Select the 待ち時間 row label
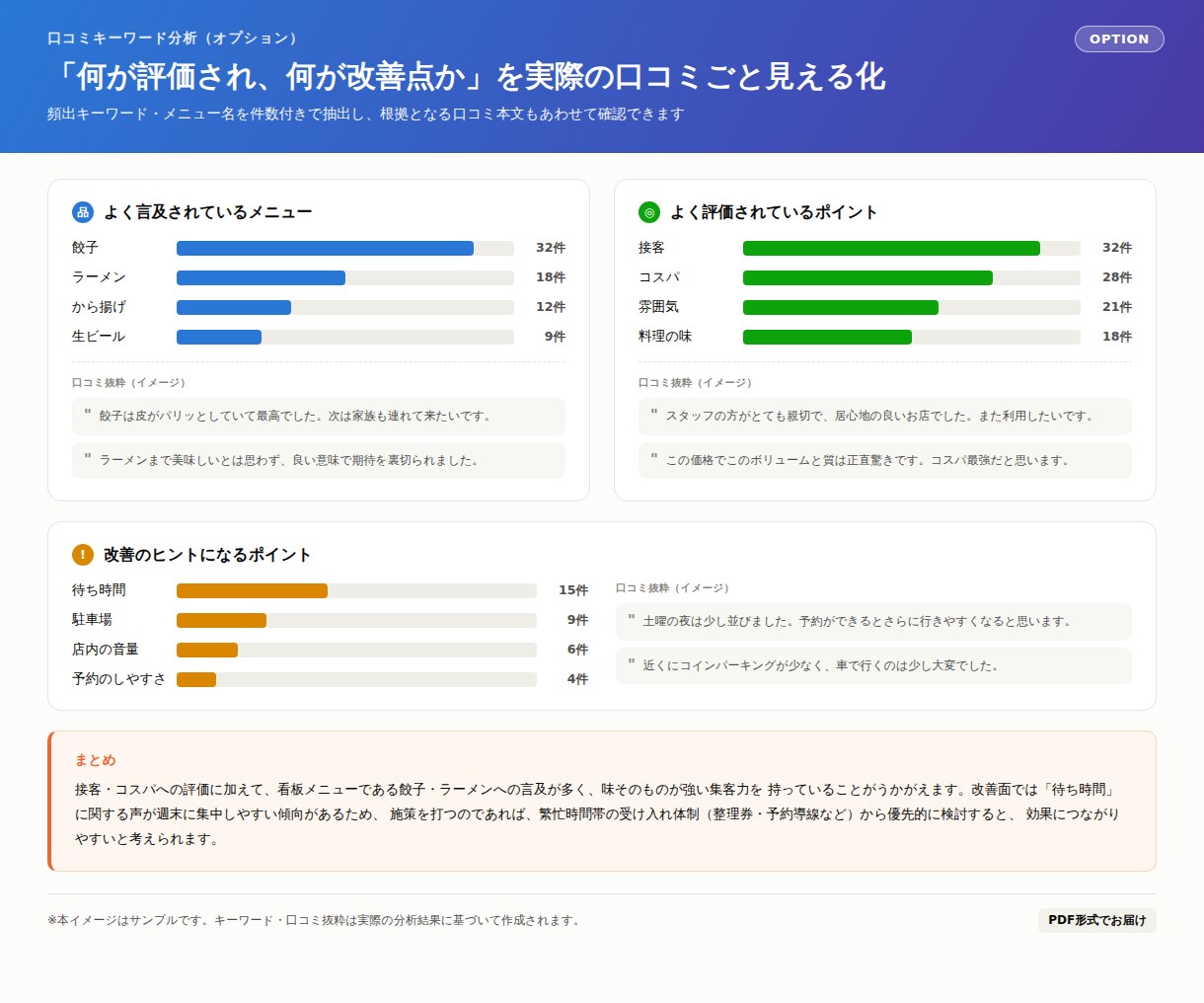 99,590
